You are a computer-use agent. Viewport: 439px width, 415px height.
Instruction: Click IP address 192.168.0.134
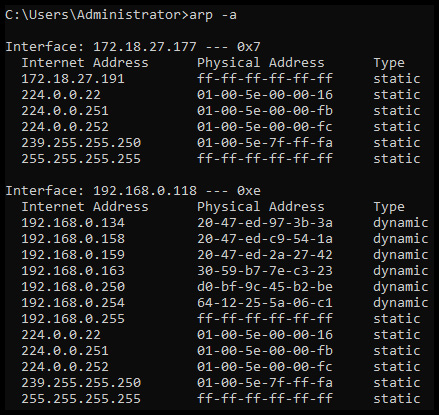(73, 223)
